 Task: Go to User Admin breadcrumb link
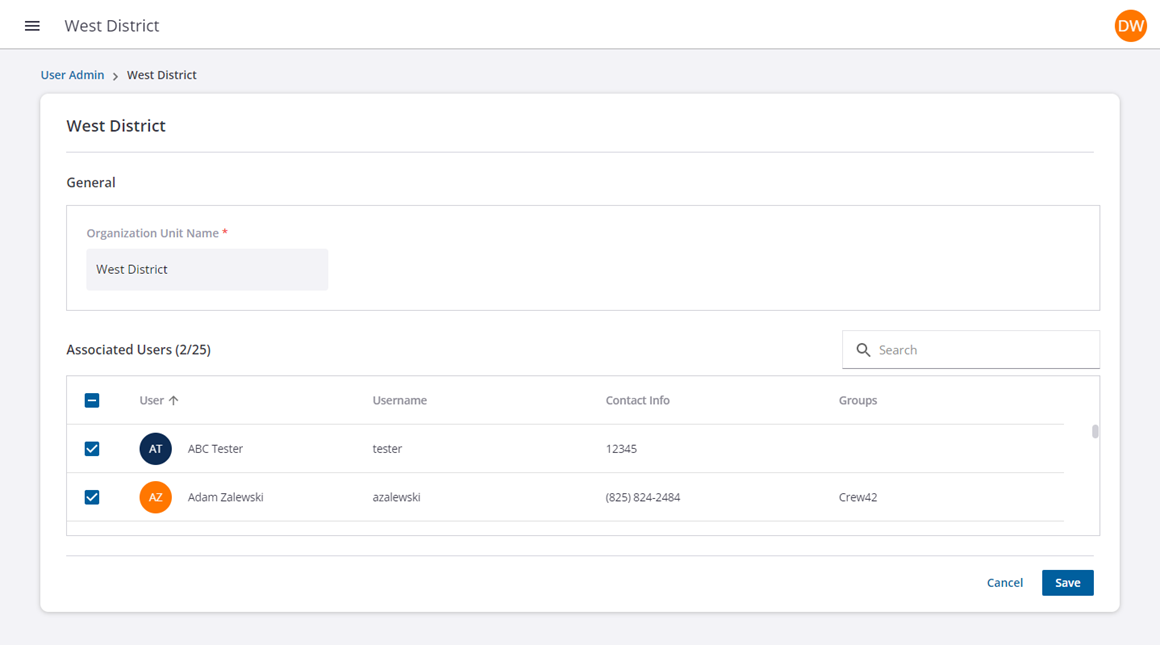click(x=72, y=75)
